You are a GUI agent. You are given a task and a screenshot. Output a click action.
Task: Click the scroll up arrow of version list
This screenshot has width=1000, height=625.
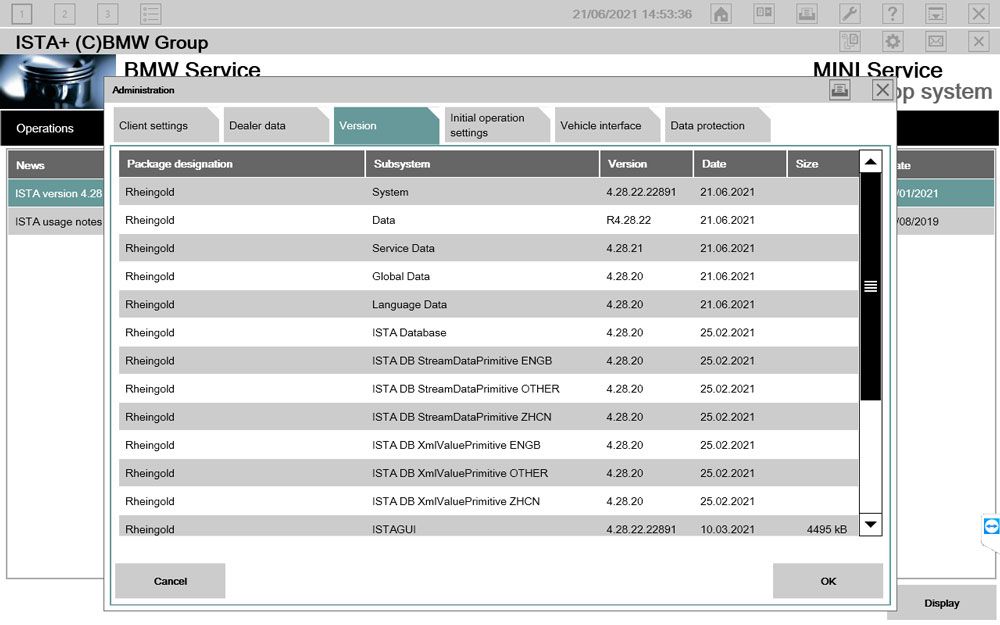coord(871,162)
